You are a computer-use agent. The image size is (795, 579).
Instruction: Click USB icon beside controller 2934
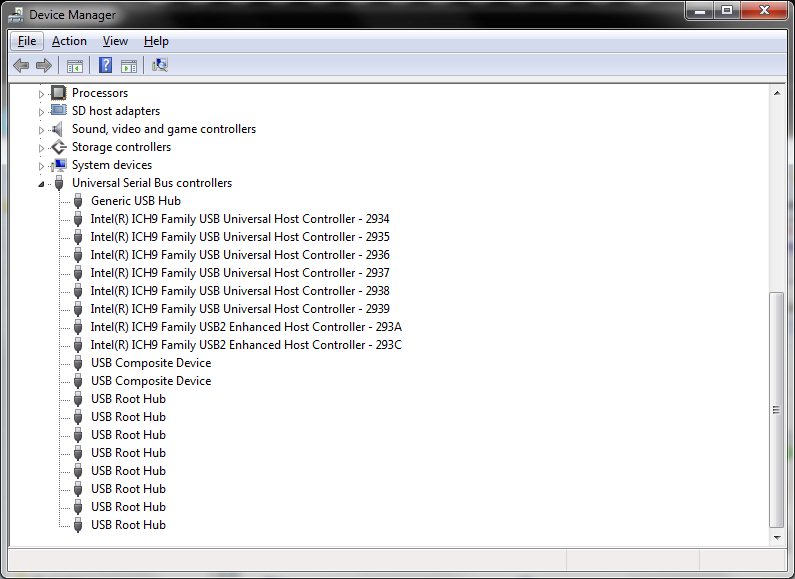tap(78, 219)
